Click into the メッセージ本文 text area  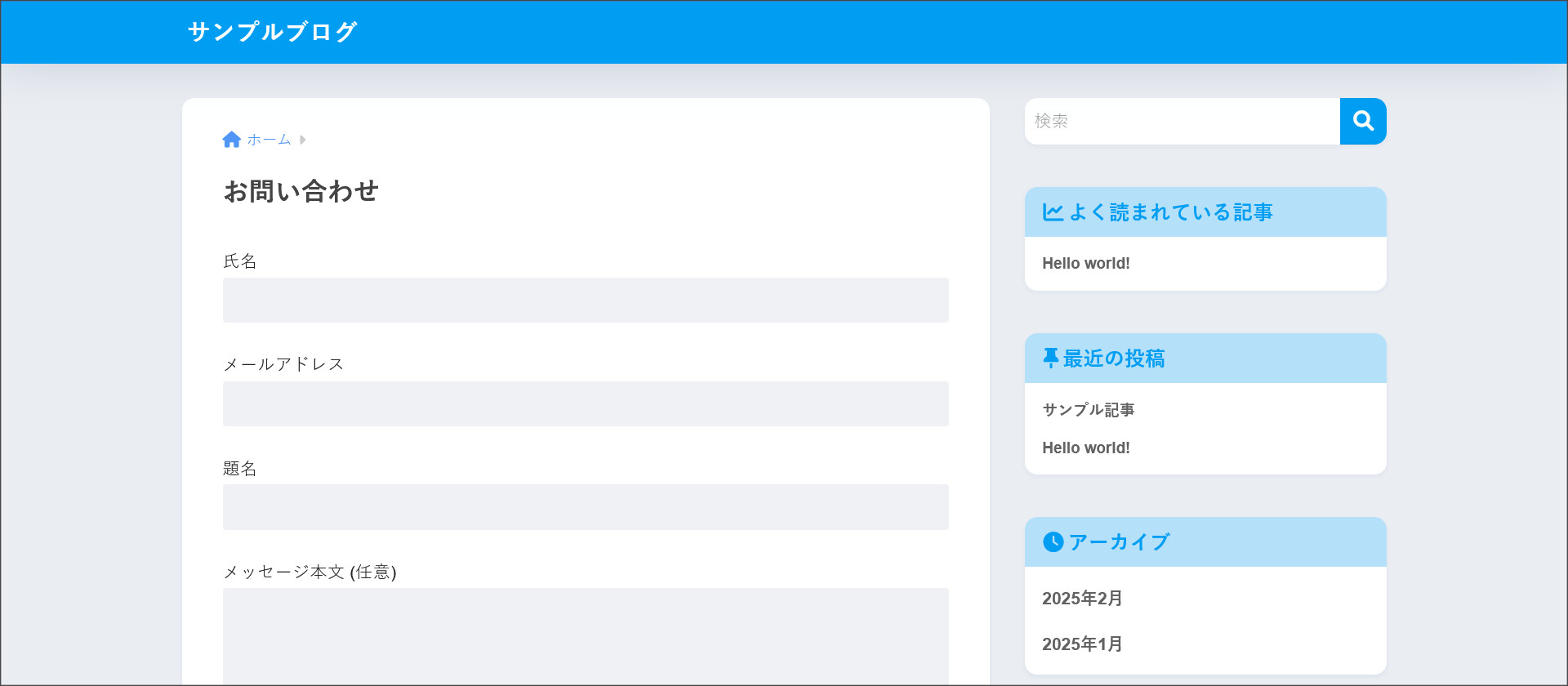(586, 635)
